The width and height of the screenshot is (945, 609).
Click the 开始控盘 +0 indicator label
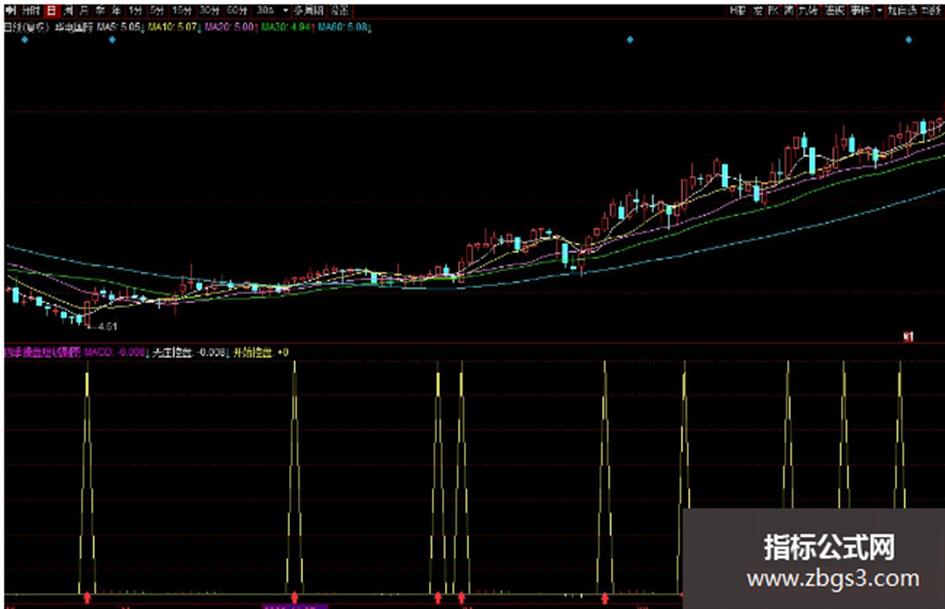point(261,352)
